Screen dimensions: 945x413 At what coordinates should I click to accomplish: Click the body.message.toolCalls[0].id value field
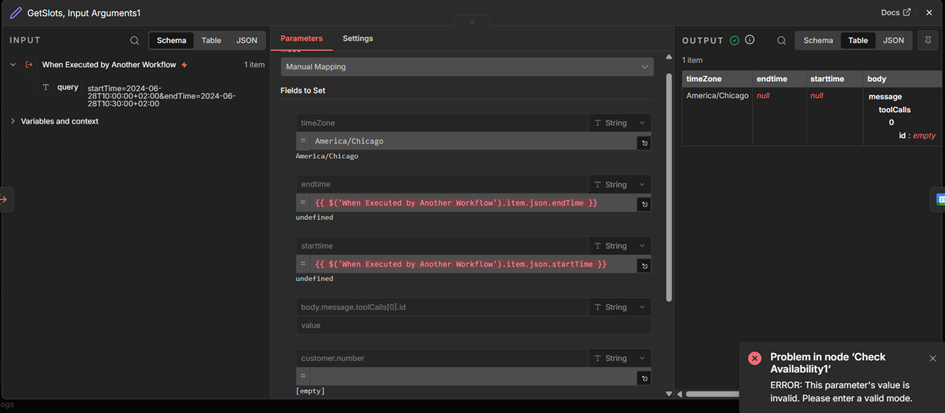coord(475,326)
